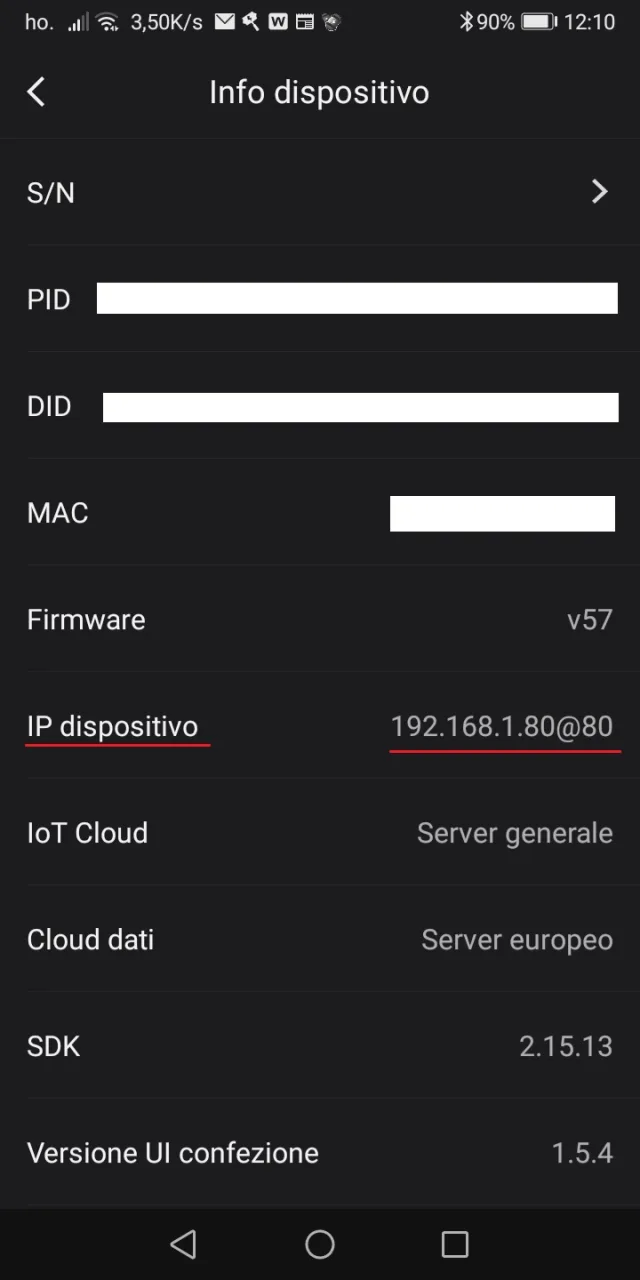This screenshot has width=640, height=1280.
Task: Tap the Gmail envelope icon in status bar
Action: [224, 21]
